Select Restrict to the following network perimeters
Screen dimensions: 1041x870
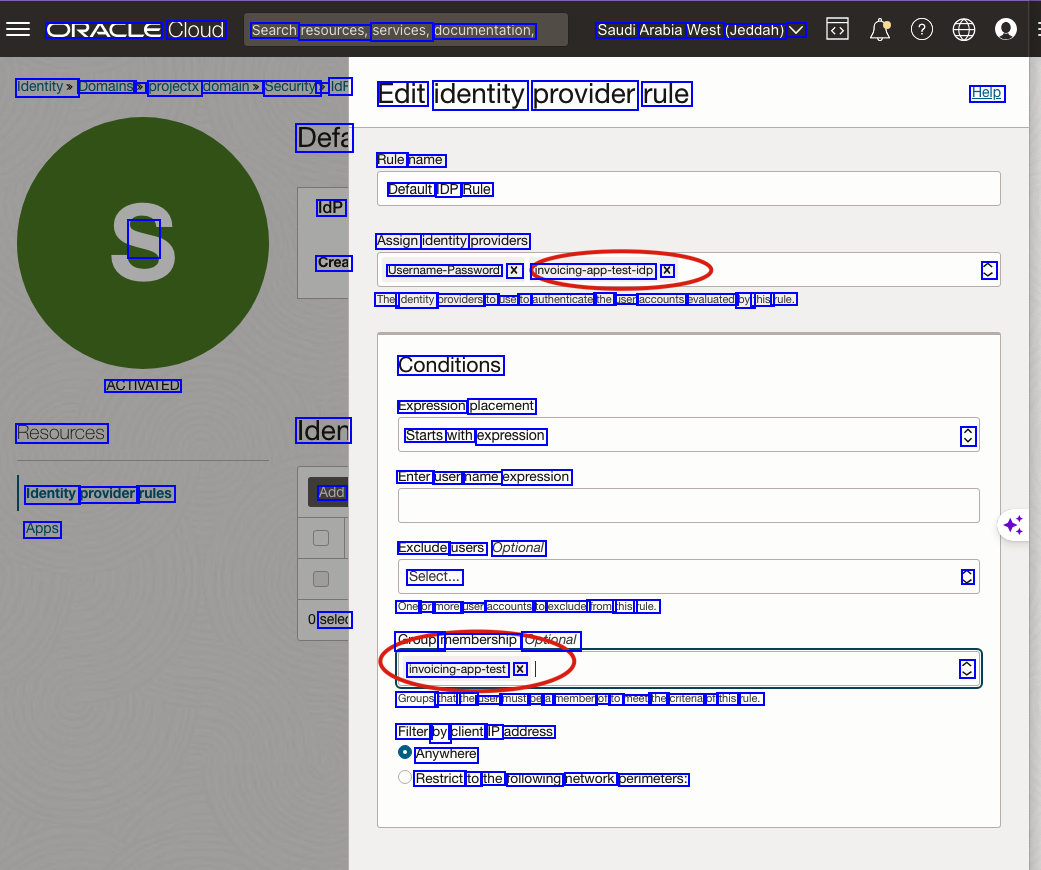click(x=405, y=778)
